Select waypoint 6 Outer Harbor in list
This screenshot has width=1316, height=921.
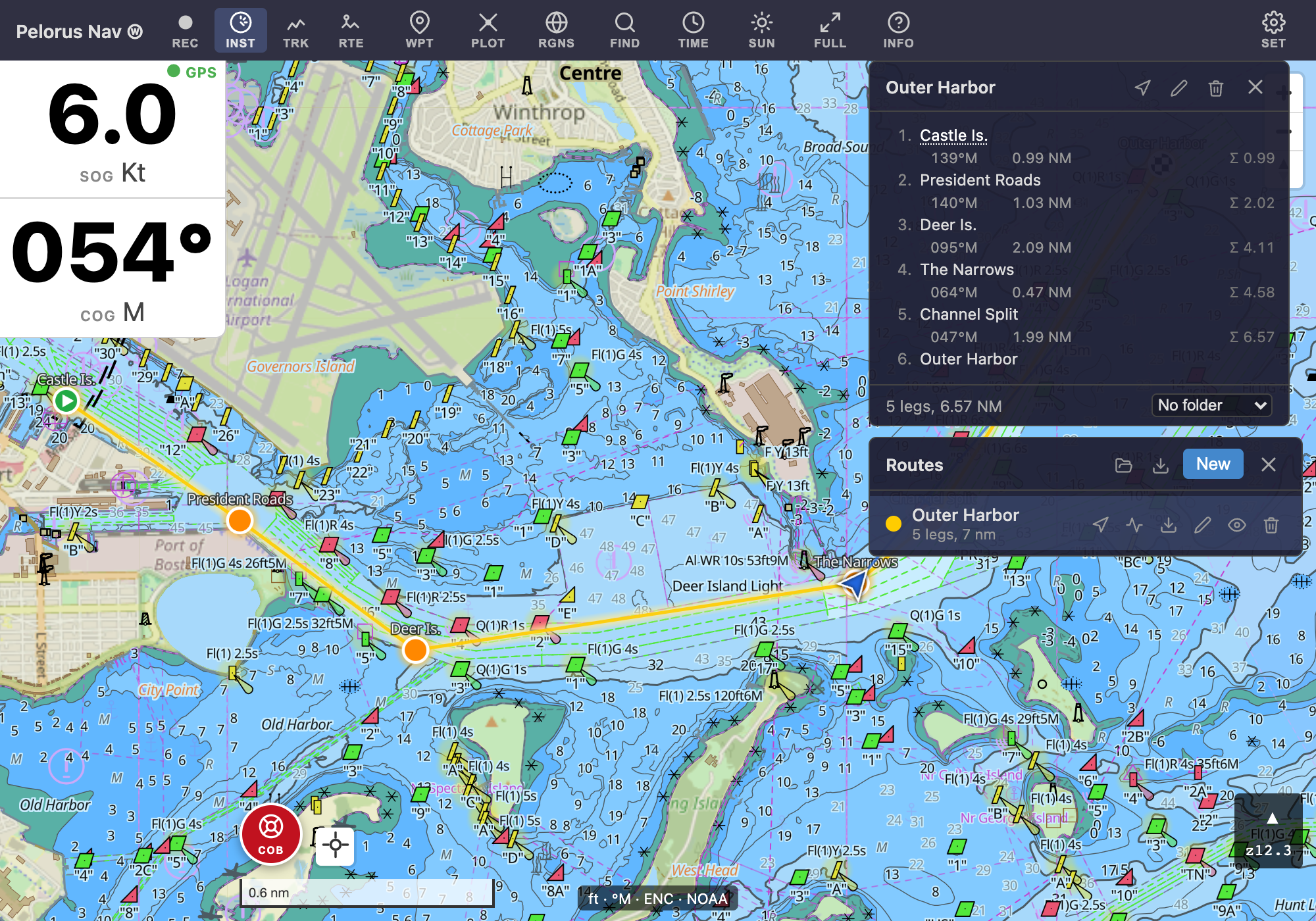pyautogui.click(x=969, y=359)
